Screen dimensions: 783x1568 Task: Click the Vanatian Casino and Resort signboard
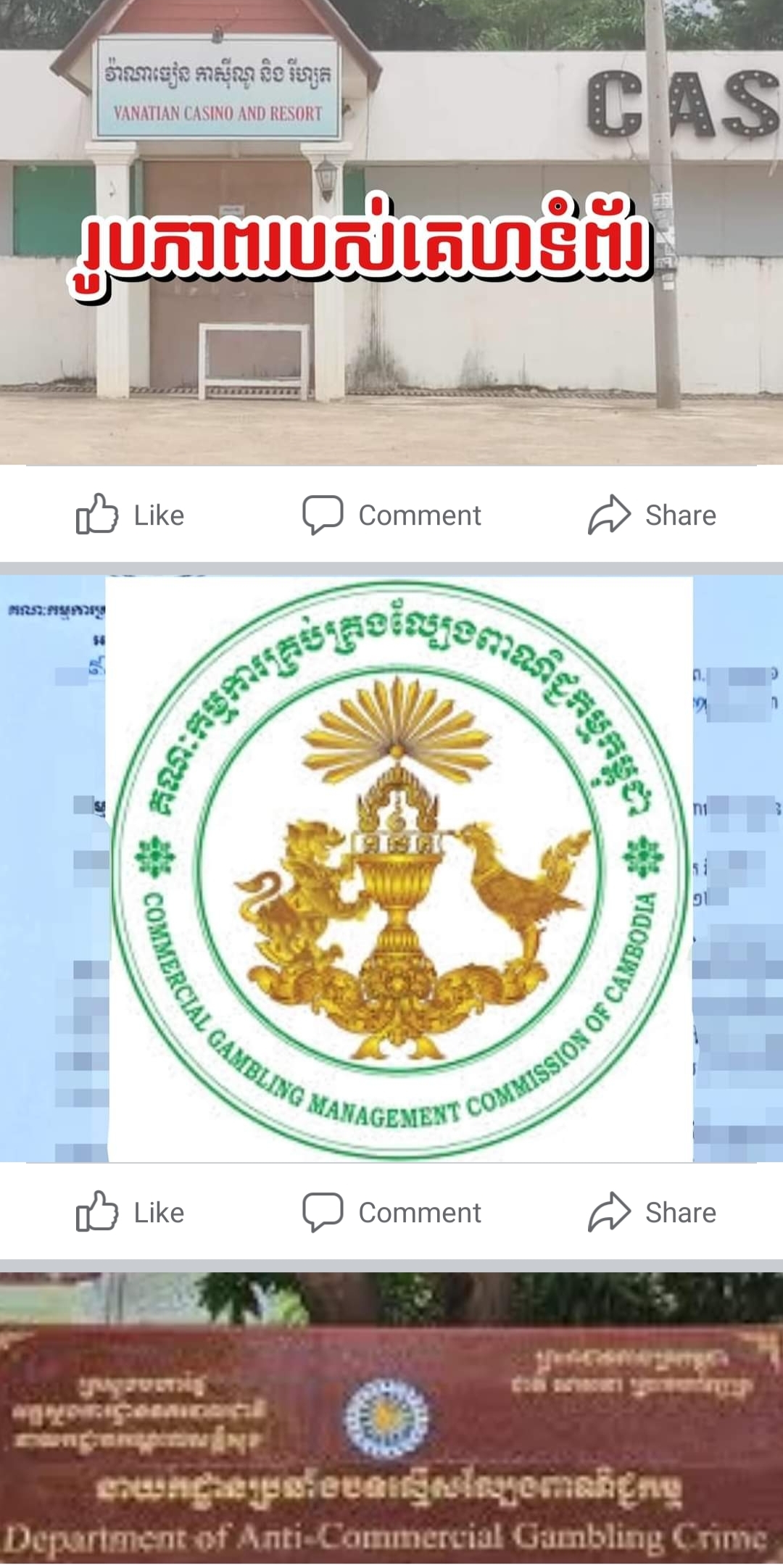pos(217,88)
